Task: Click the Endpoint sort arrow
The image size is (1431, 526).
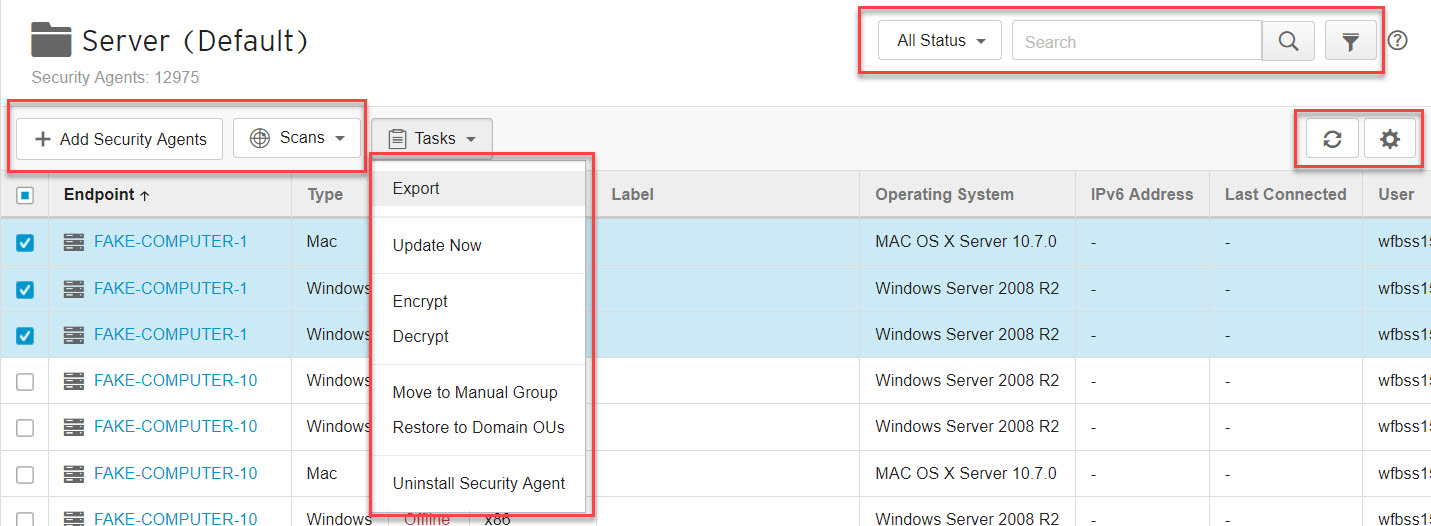Action: coord(145,196)
